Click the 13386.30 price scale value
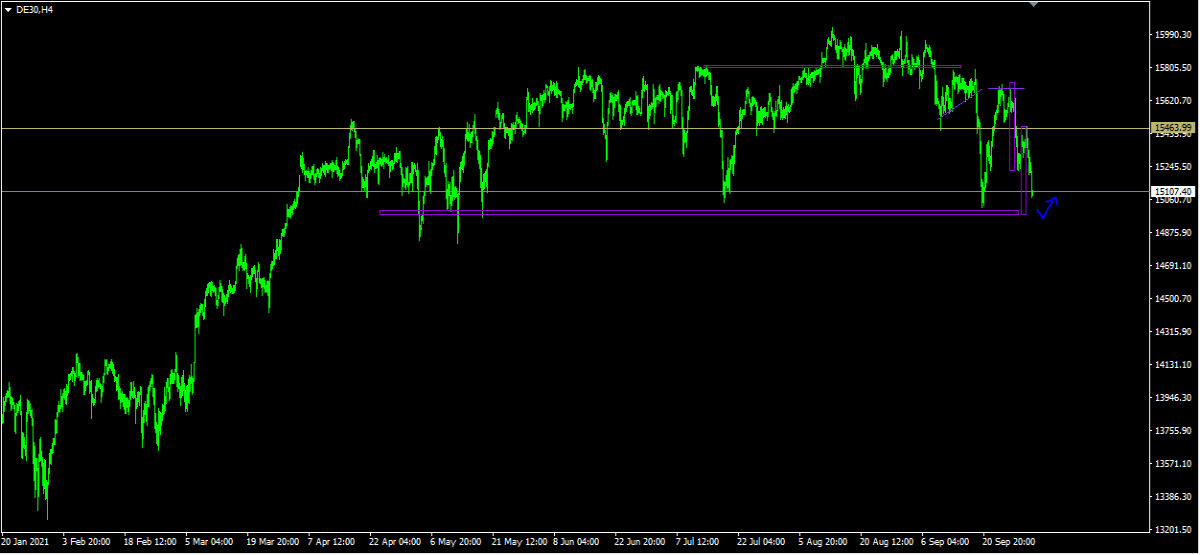The height and width of the screenshot is (555, 1200). [x=1173, y=497]
